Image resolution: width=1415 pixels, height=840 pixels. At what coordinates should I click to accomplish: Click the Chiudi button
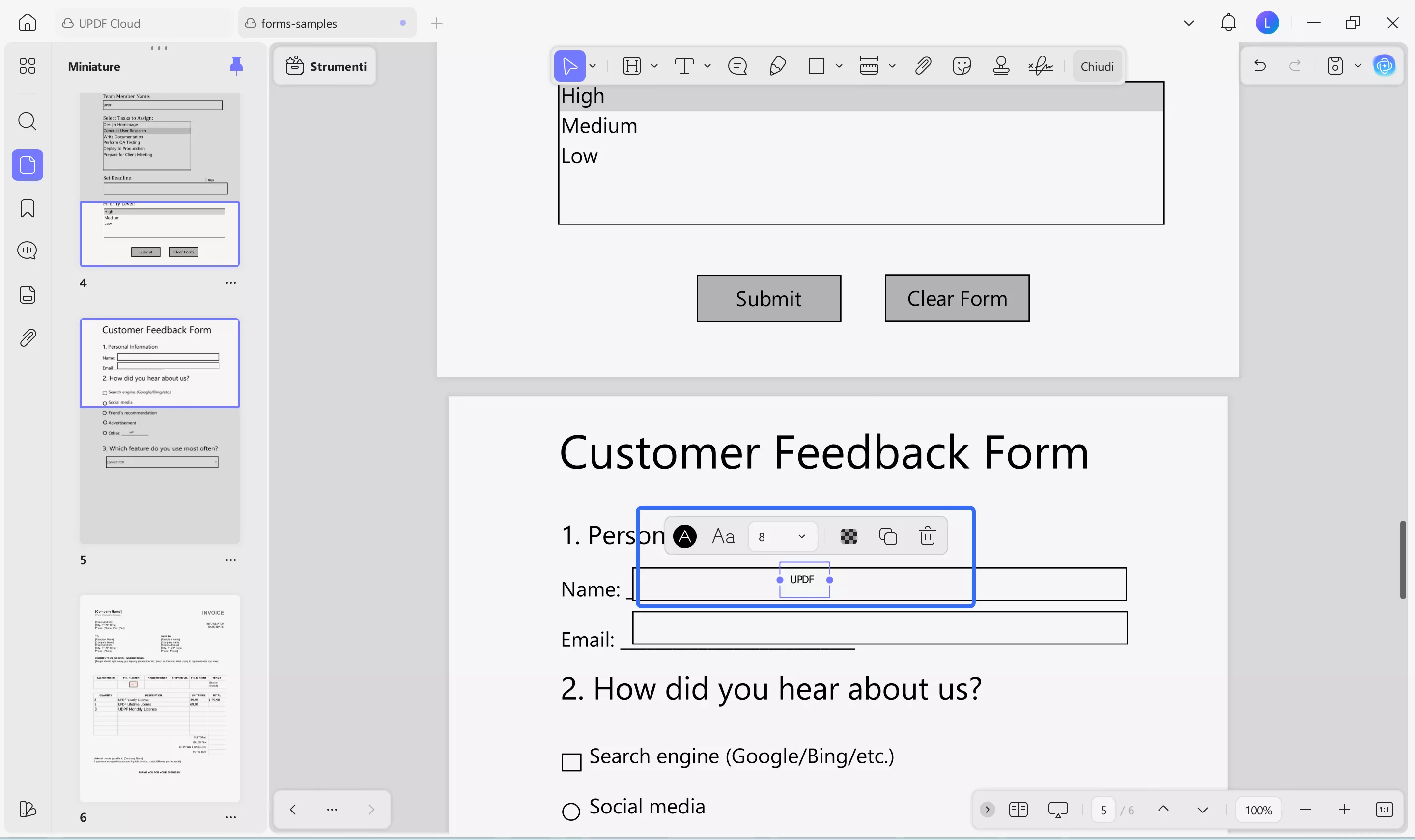[x=1096, y=66]
